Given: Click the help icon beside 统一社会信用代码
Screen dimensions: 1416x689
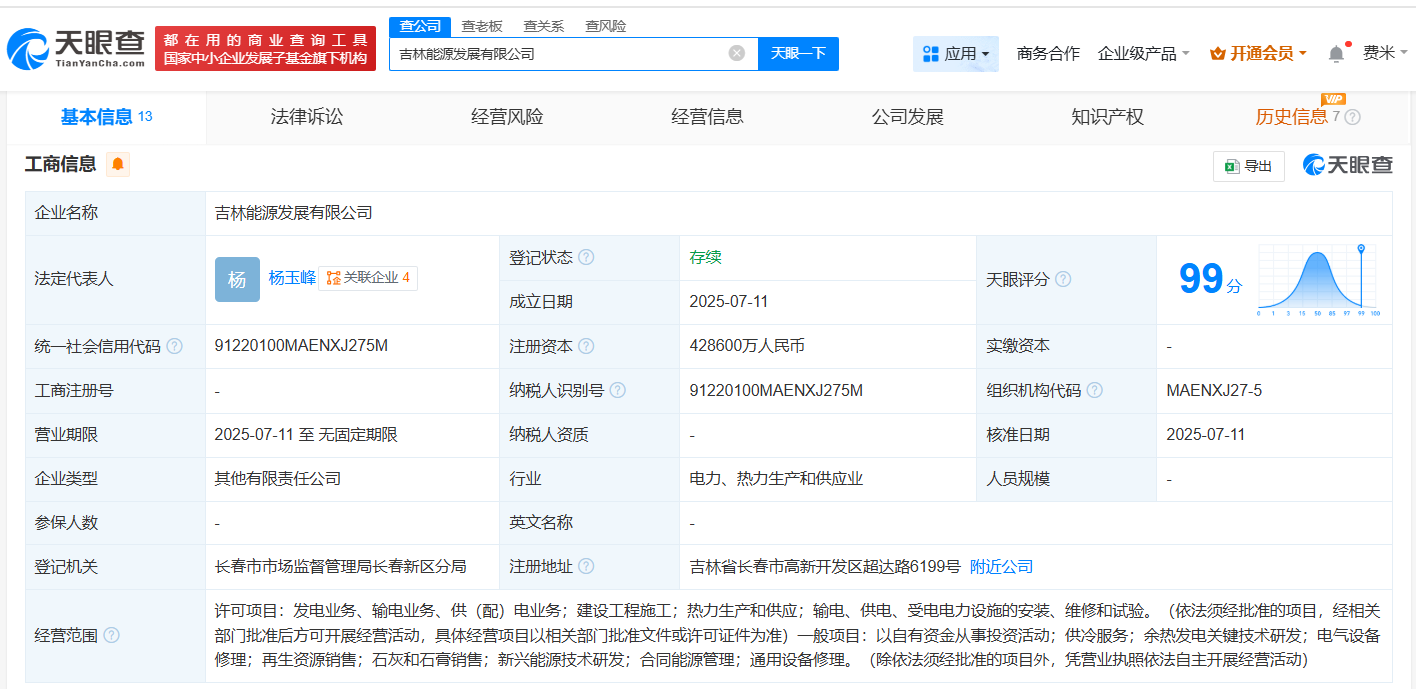Looking at the screenshot, I should pyautogui.click(x=175, y=346).
